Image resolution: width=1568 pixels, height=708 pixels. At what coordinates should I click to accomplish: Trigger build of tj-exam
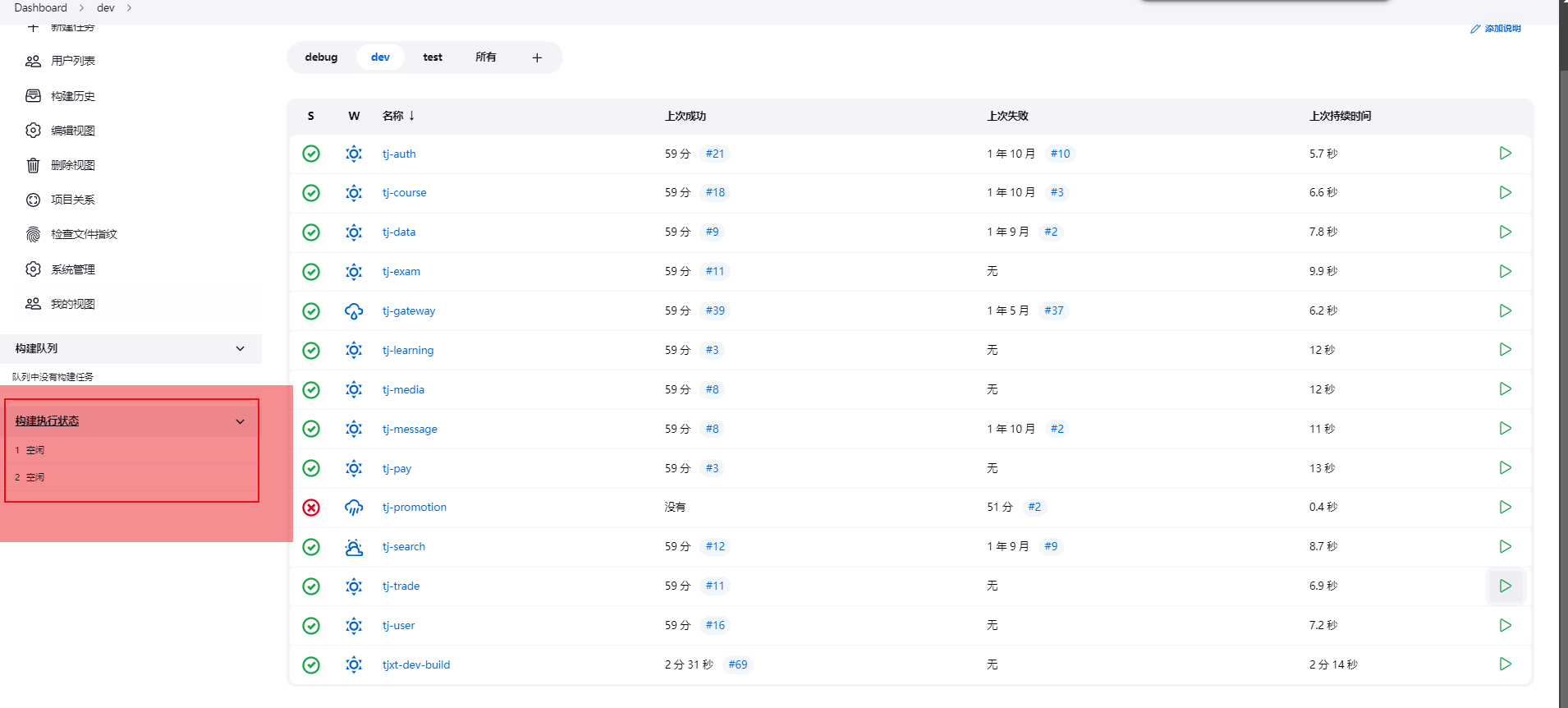1505,271
